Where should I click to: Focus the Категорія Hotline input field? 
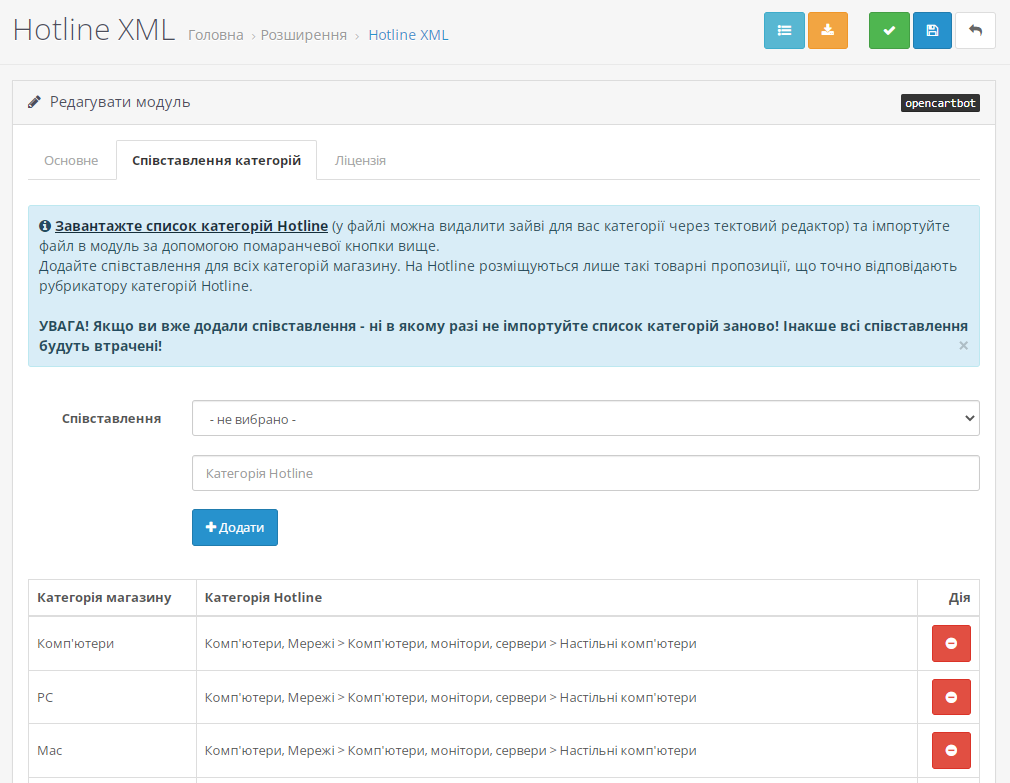586,473
